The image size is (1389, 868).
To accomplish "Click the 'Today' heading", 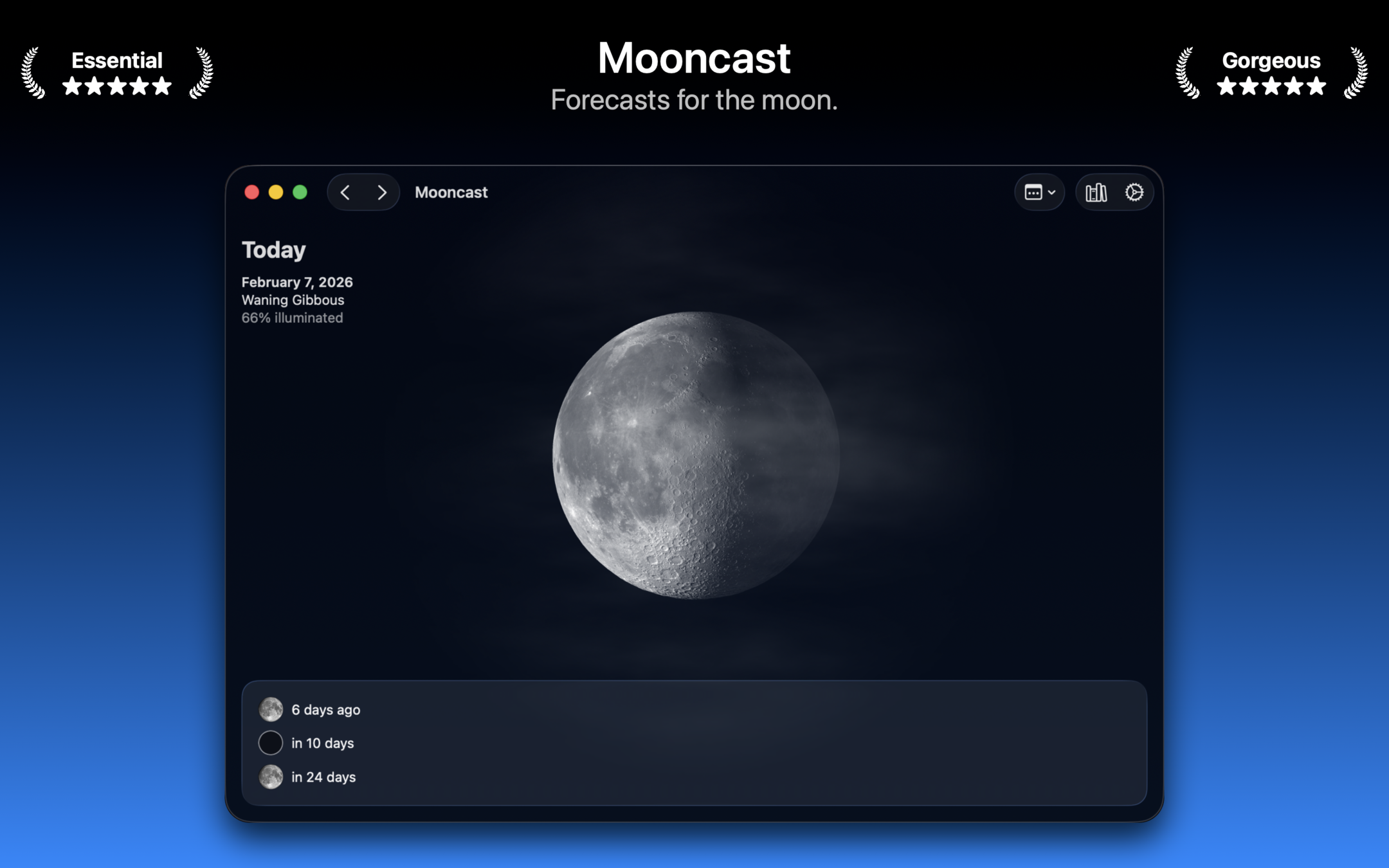I will point(273,249).
